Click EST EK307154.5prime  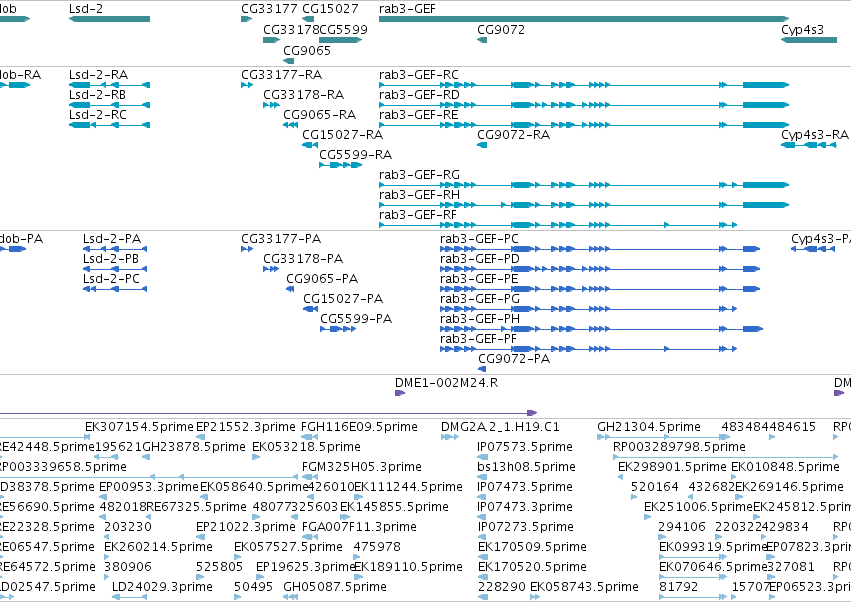click(x=139, y=427)
